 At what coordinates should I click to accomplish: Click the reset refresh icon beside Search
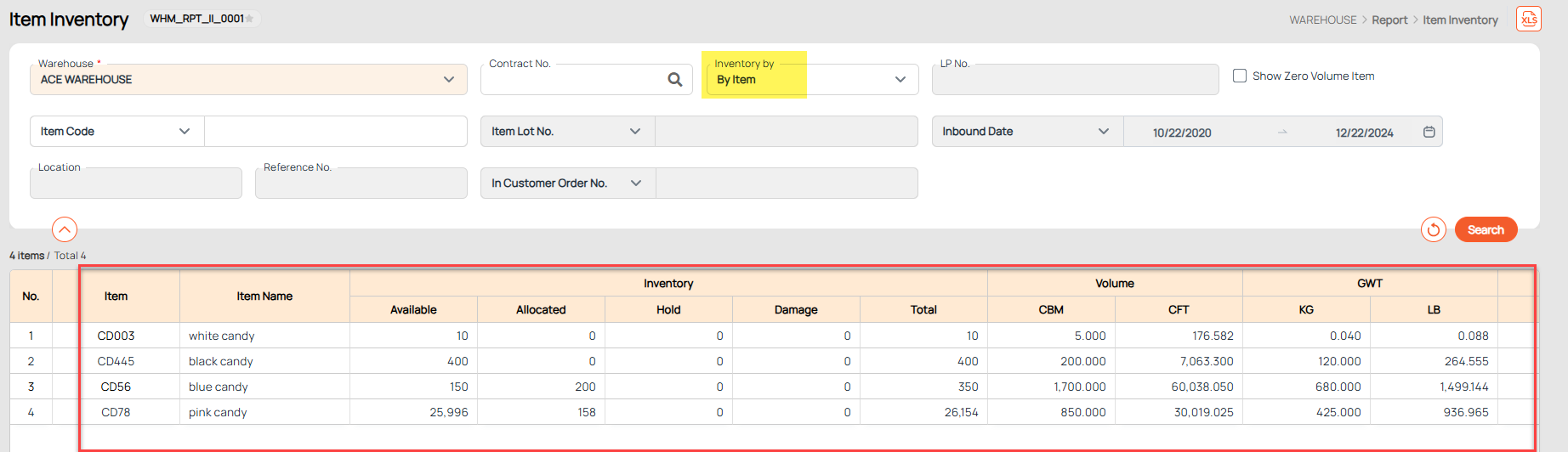(x=1433, y=230)
